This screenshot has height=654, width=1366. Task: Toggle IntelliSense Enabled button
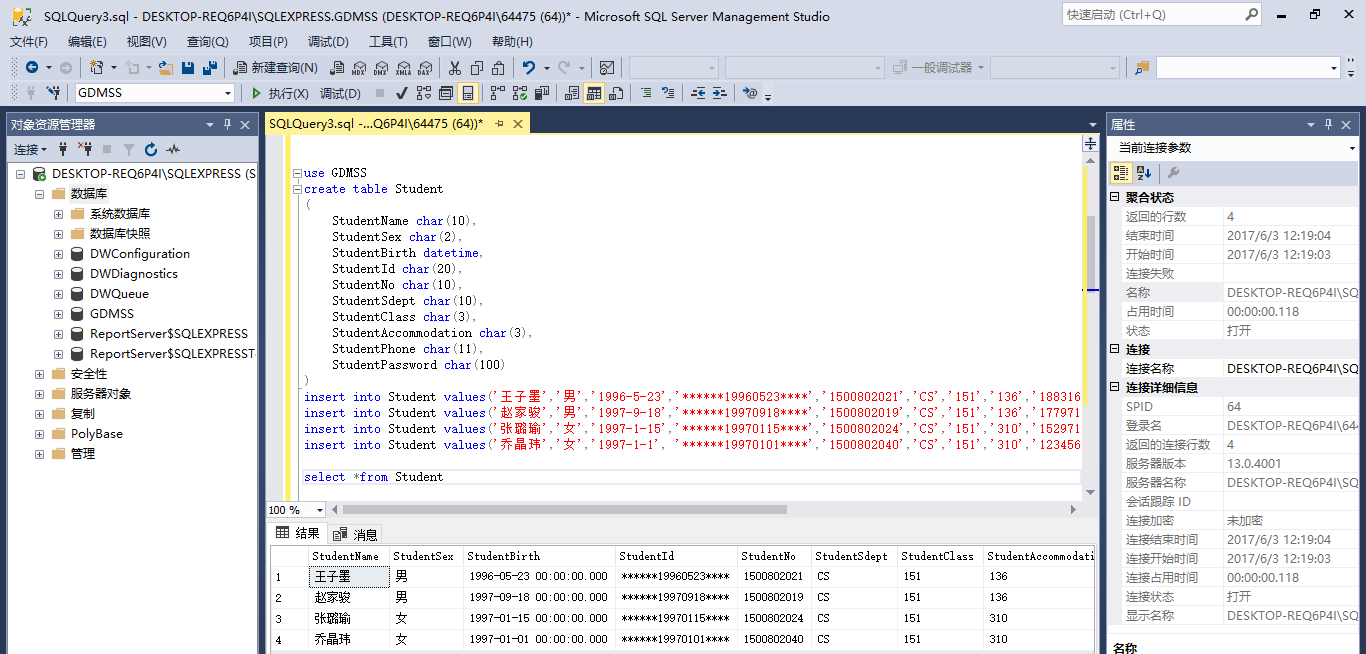tap(467, 93)
